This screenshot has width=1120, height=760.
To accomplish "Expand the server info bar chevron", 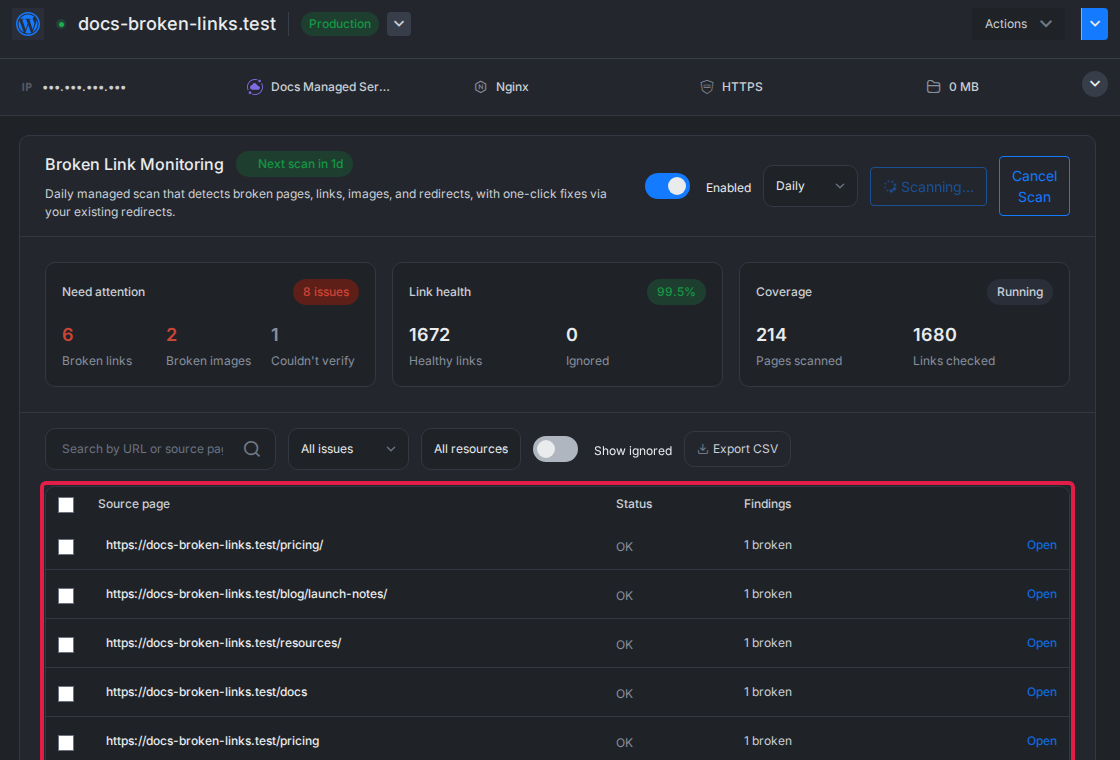I will coord(1094,84).
